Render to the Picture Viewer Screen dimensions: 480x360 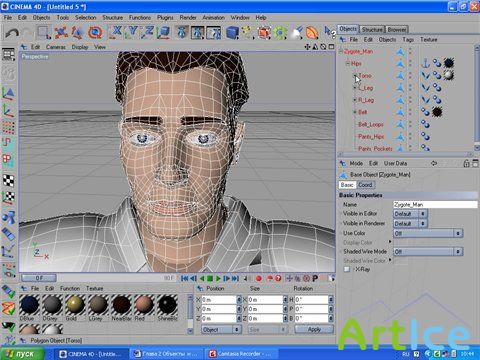coord(197,32)
